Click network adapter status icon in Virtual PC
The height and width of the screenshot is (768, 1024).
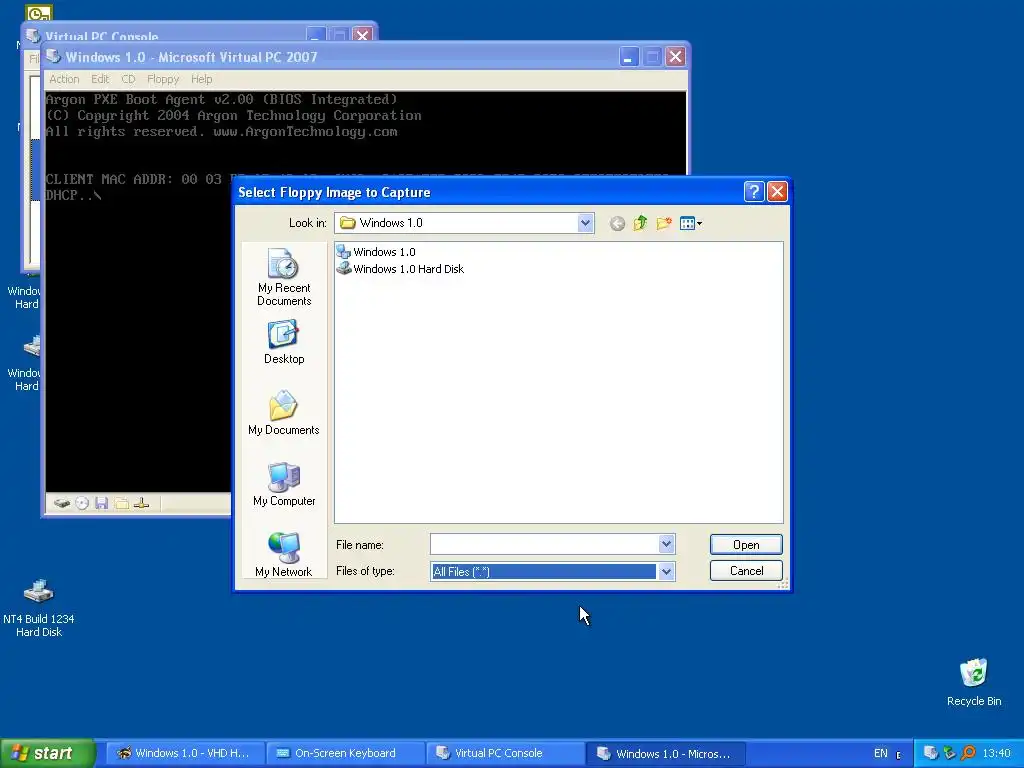[141, 503]
